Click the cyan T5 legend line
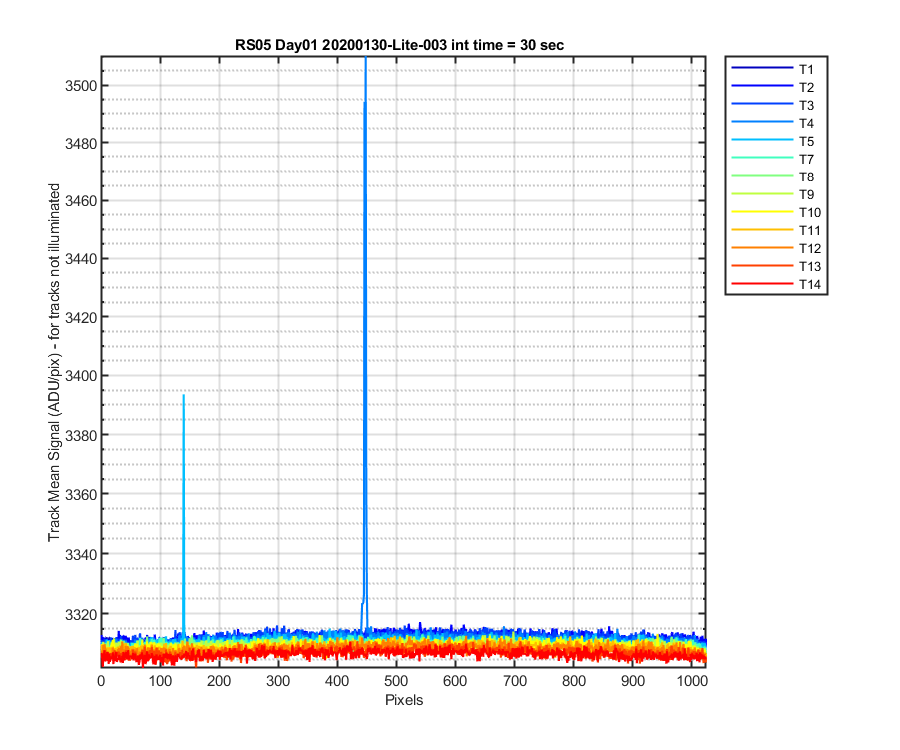900x750 pixels. click(762, 139)
